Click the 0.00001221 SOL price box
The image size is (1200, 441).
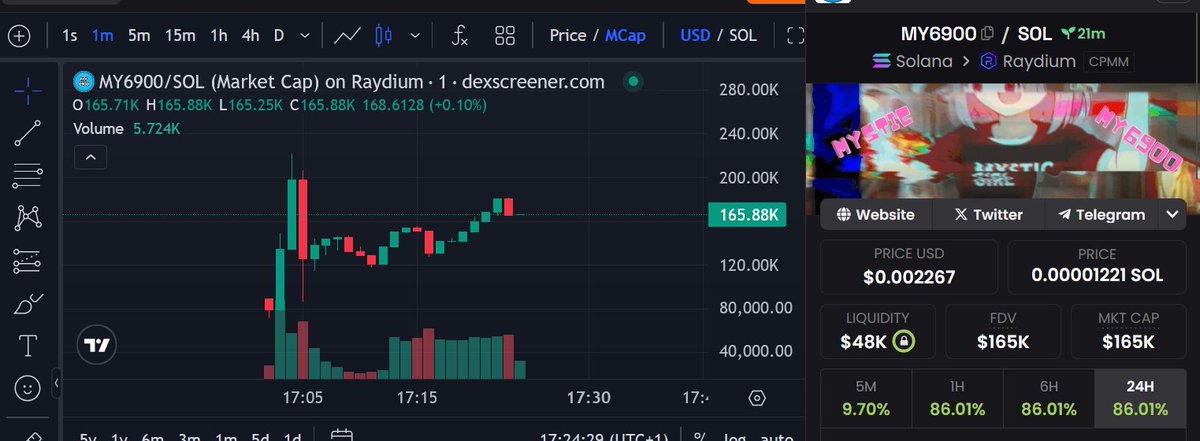[1097, 265]
